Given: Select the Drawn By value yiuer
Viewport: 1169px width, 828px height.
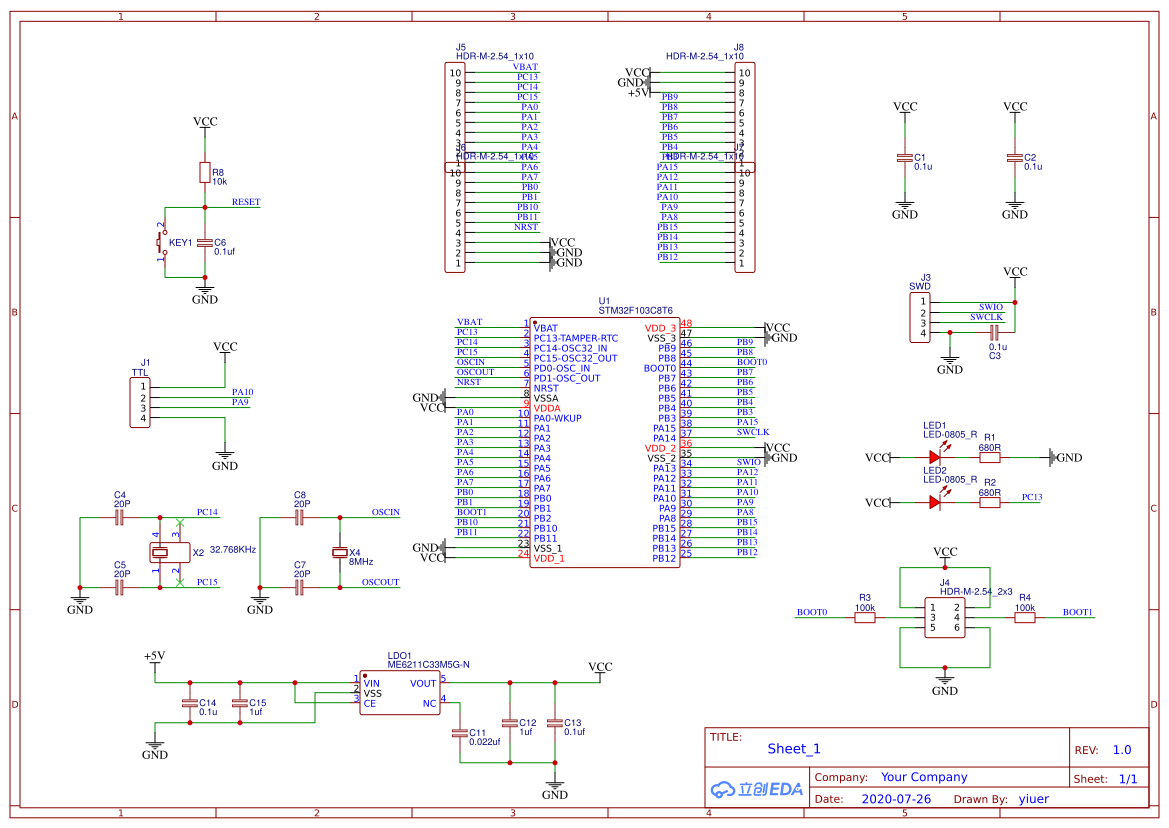Looking at the screenshot, I should 1035,799.
